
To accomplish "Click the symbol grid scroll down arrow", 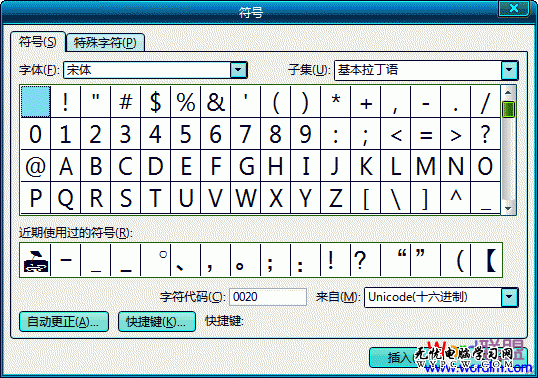I will [508, 208].
